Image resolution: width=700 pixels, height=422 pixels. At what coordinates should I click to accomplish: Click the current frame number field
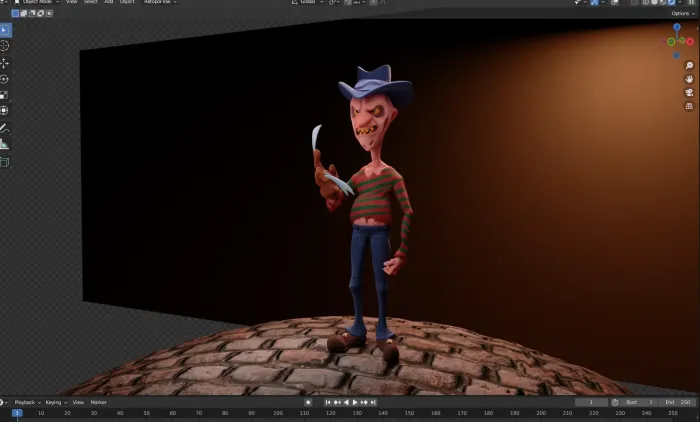tap(591, 402)
